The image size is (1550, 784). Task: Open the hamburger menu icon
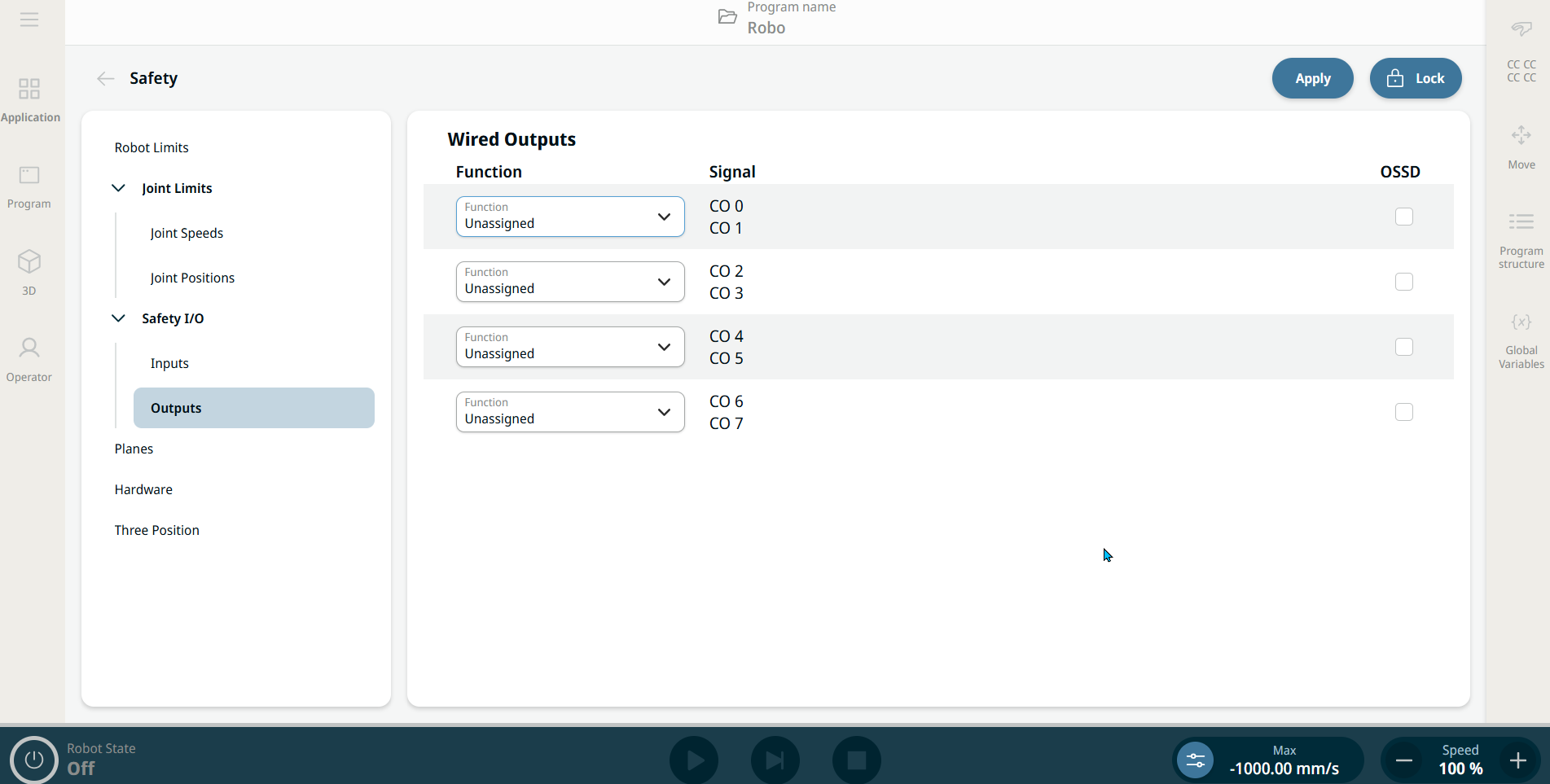(29, 20)
